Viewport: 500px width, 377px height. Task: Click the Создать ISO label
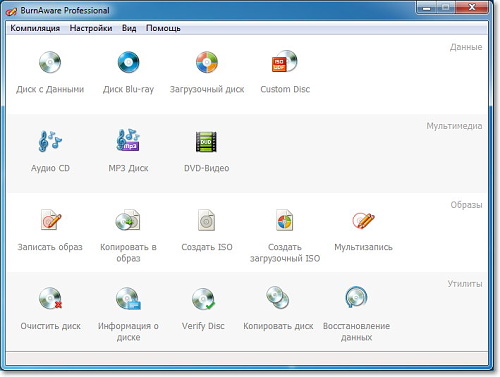[x=207, y=247]
